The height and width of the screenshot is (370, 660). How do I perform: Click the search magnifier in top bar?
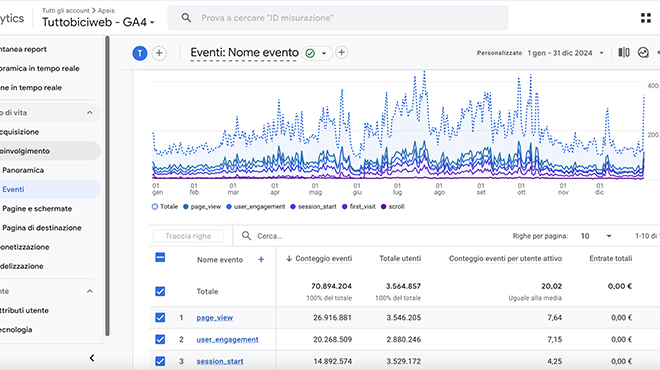pyautogui.click(x=186, y=18)
